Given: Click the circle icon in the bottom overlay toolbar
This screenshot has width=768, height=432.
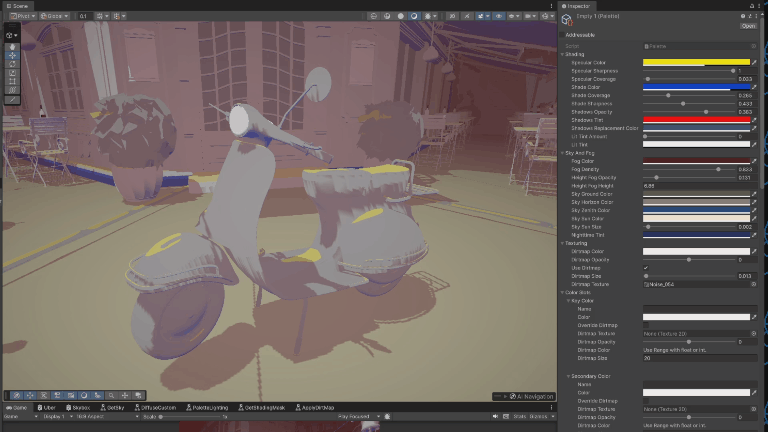Looking at the screenshot, I should (x=84, y=395).
